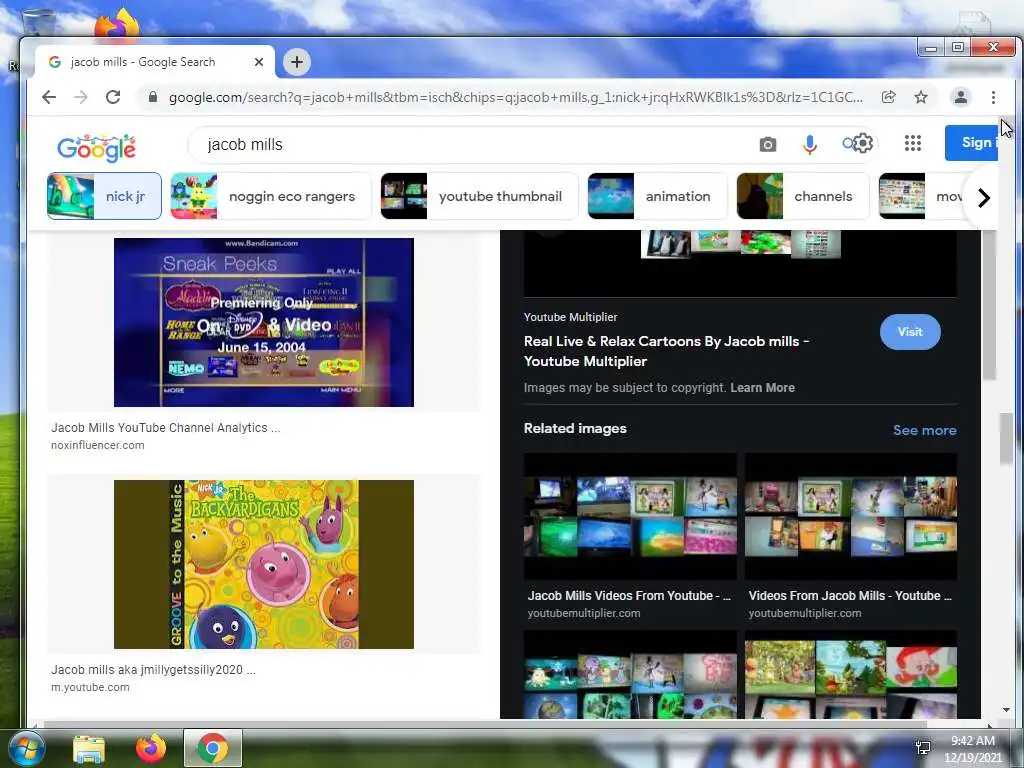This screenshot has height=768, width=1024.
Task: Open Jacob Mills YouTube Channel Analytics link
Action: click(x=165, y=428)
